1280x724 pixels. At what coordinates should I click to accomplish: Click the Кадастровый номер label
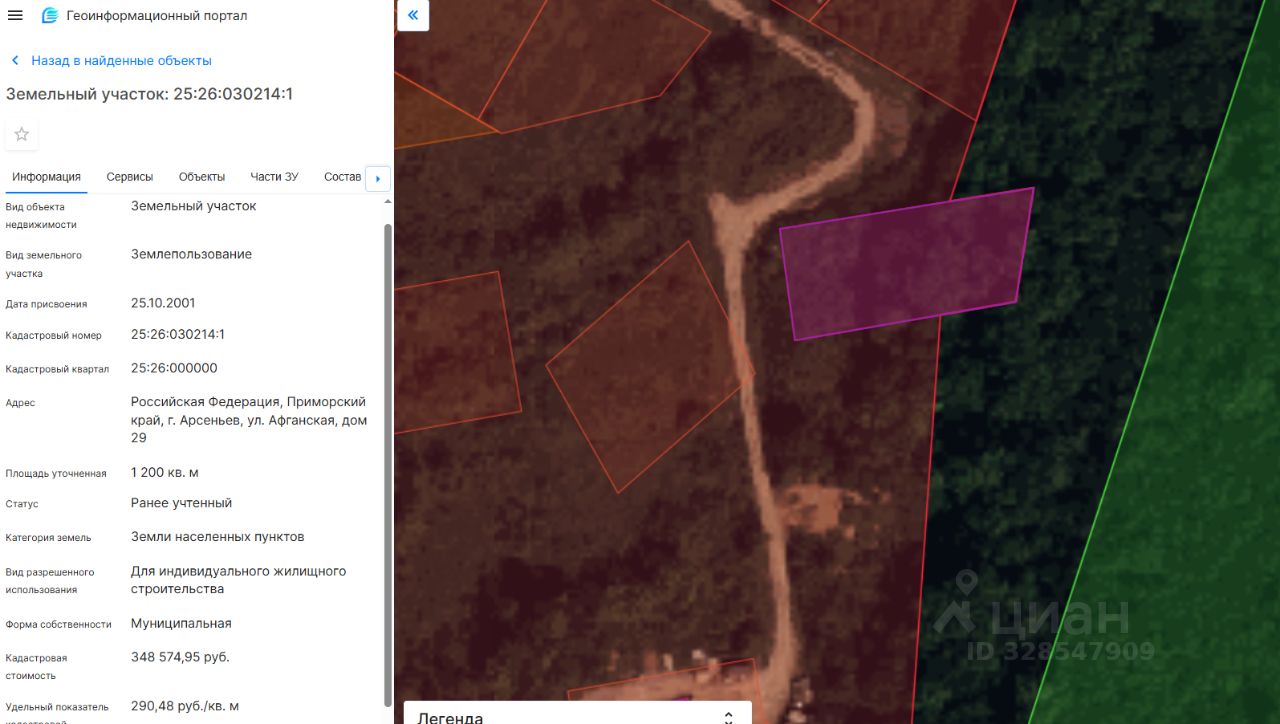[53, 336]
